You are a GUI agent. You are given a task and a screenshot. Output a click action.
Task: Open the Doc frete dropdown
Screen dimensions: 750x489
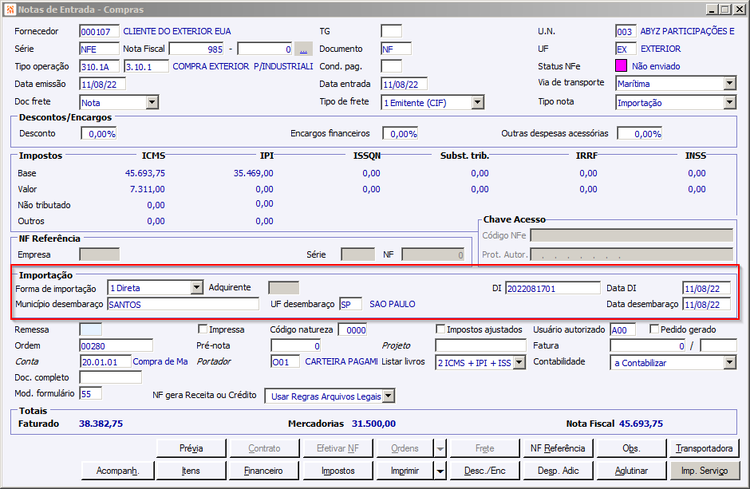tap(152, 102)
